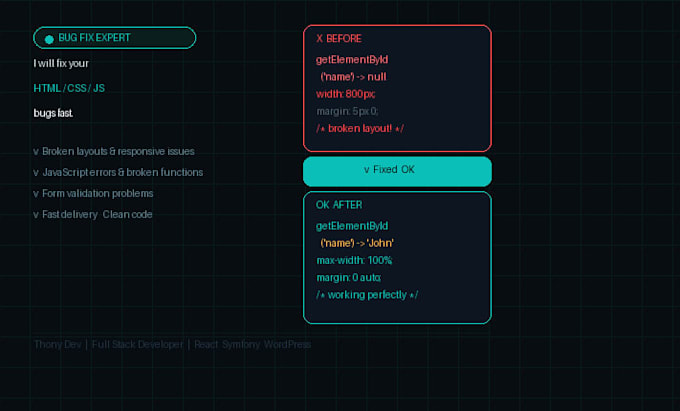Click the 'X BEFORE' panel header
Image resolution: width=680 pixels, height=411 pixels.
(339, 39)
